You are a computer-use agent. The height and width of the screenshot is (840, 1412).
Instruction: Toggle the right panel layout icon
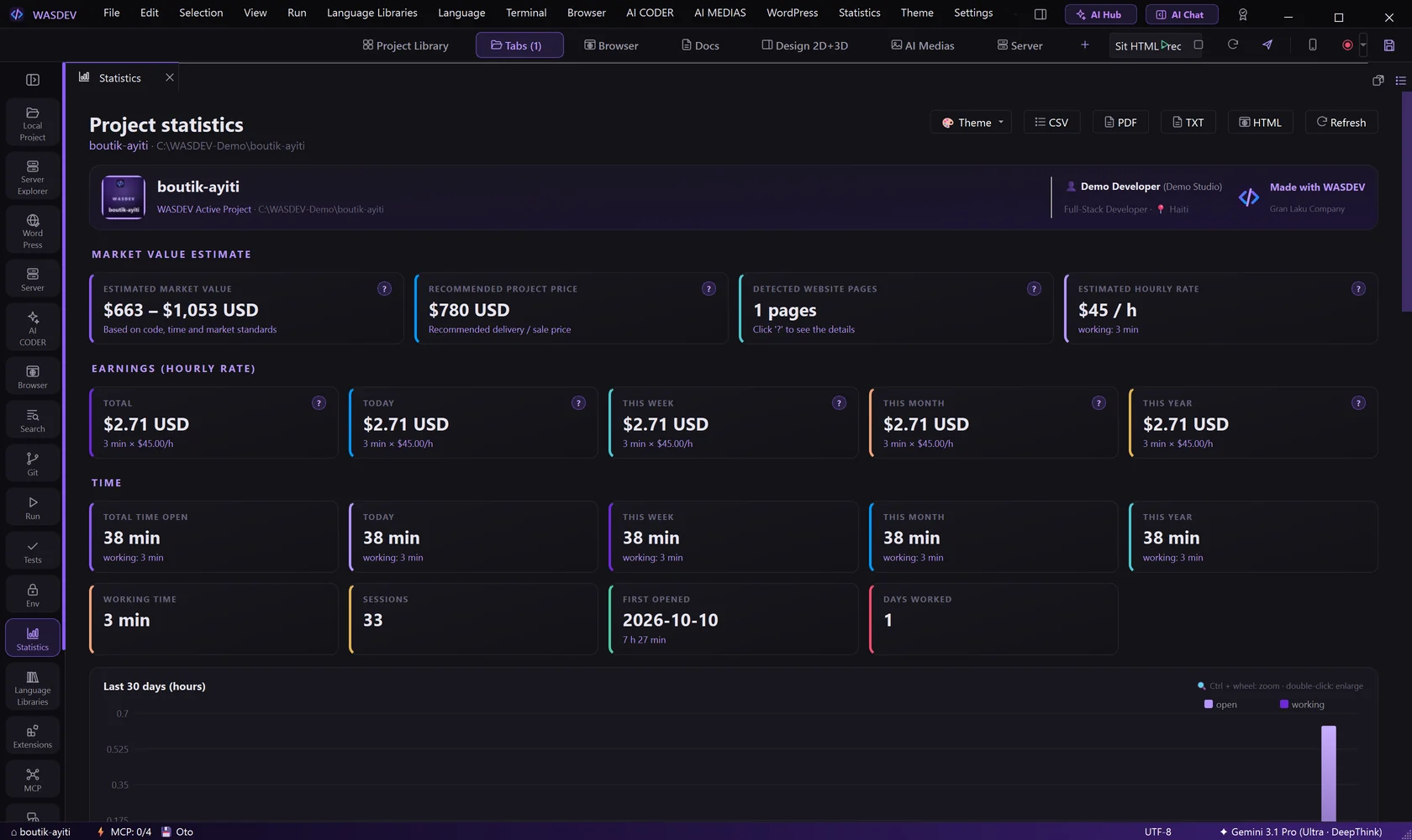click(1041, 14)
